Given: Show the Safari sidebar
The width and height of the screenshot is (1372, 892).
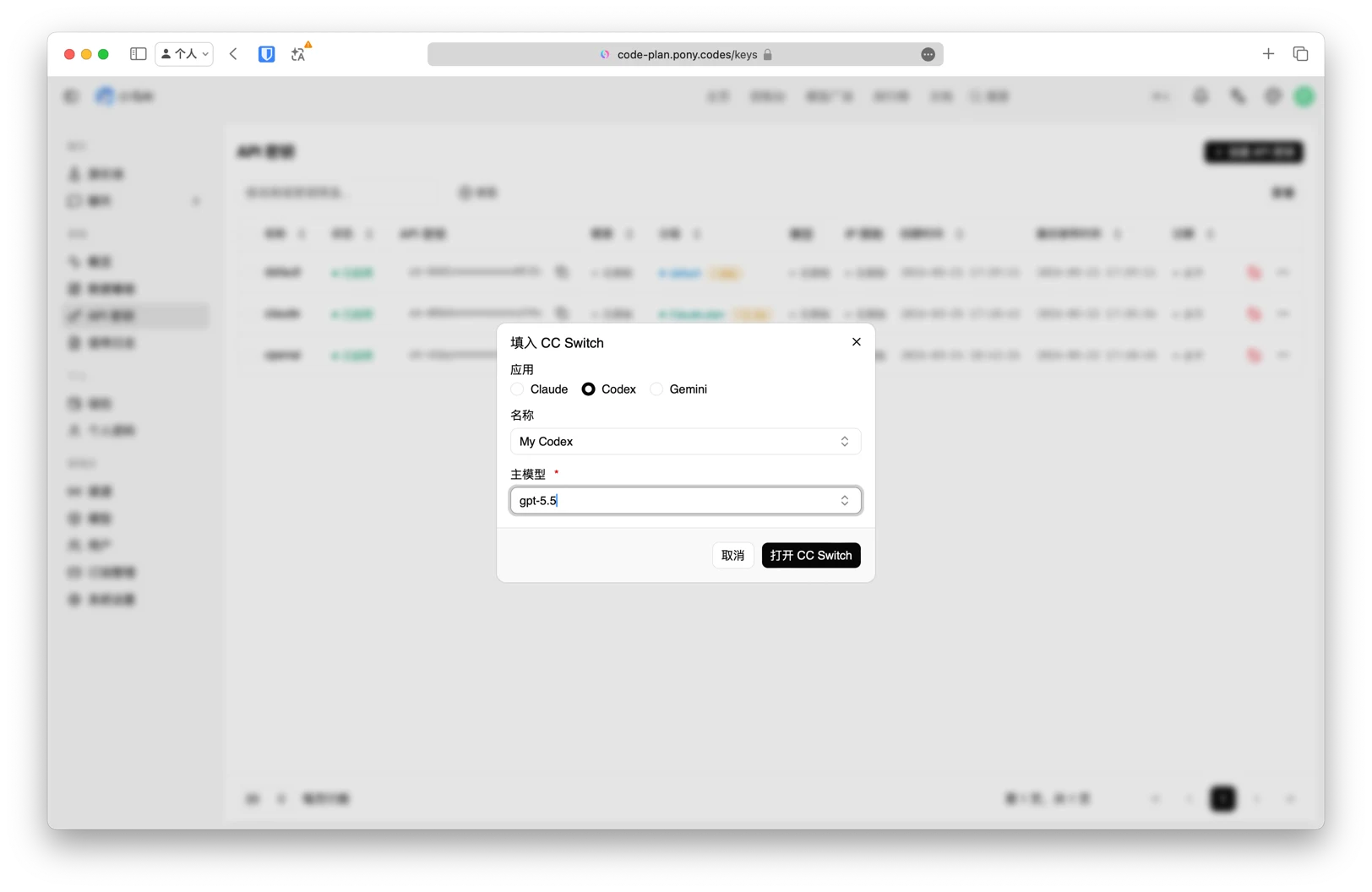Looking at the screenshot, I should click(x=139, y=54).
